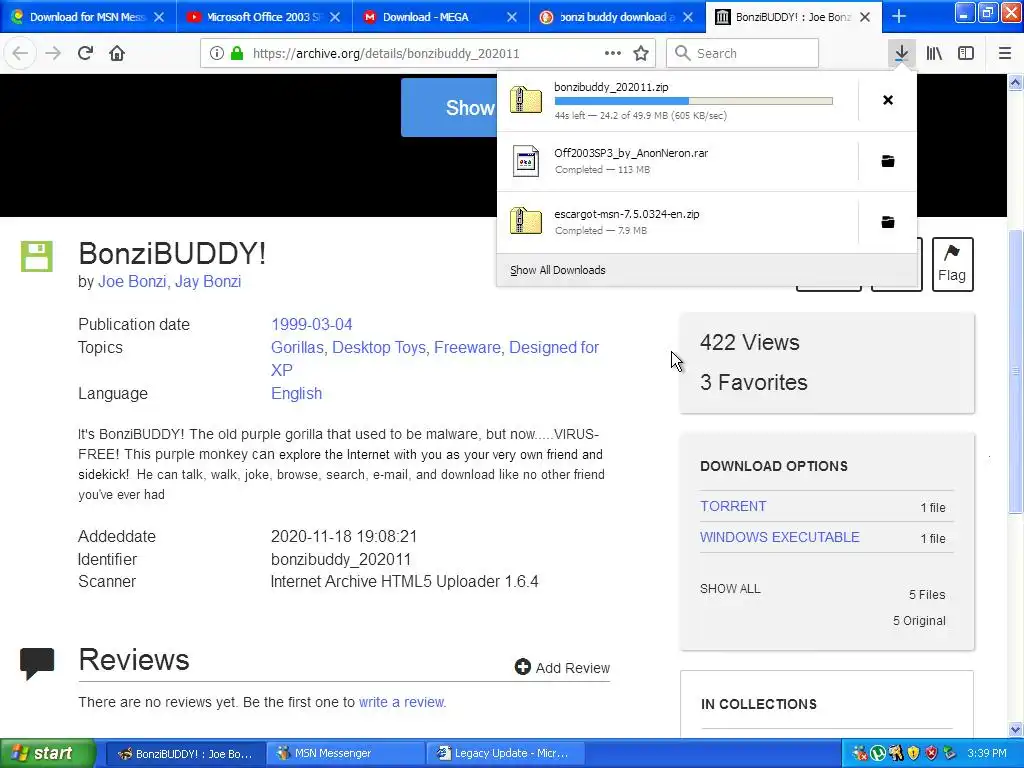Open the Library toolbar icon
Screen dimensions: 1024x768
click(x=934, y=53)
